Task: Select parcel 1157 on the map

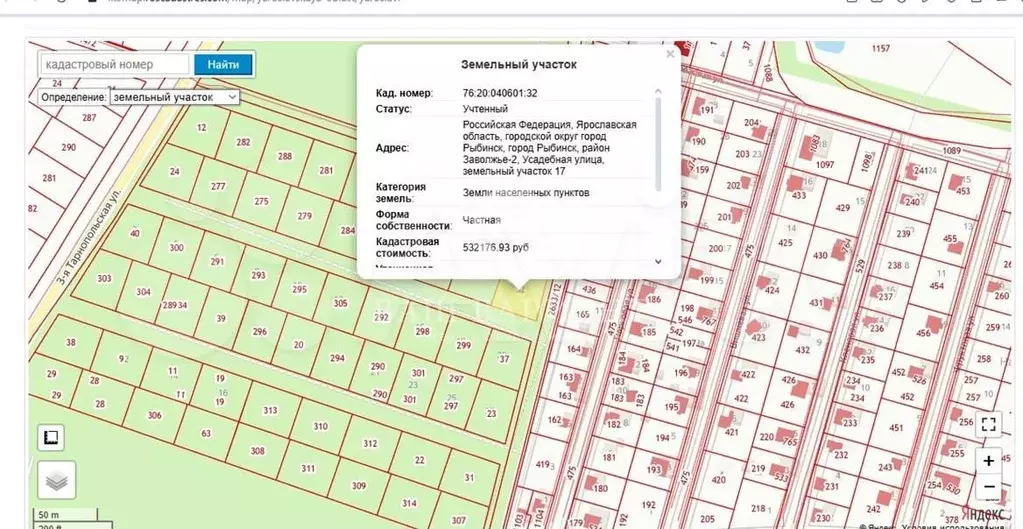Action: point(881,48)
